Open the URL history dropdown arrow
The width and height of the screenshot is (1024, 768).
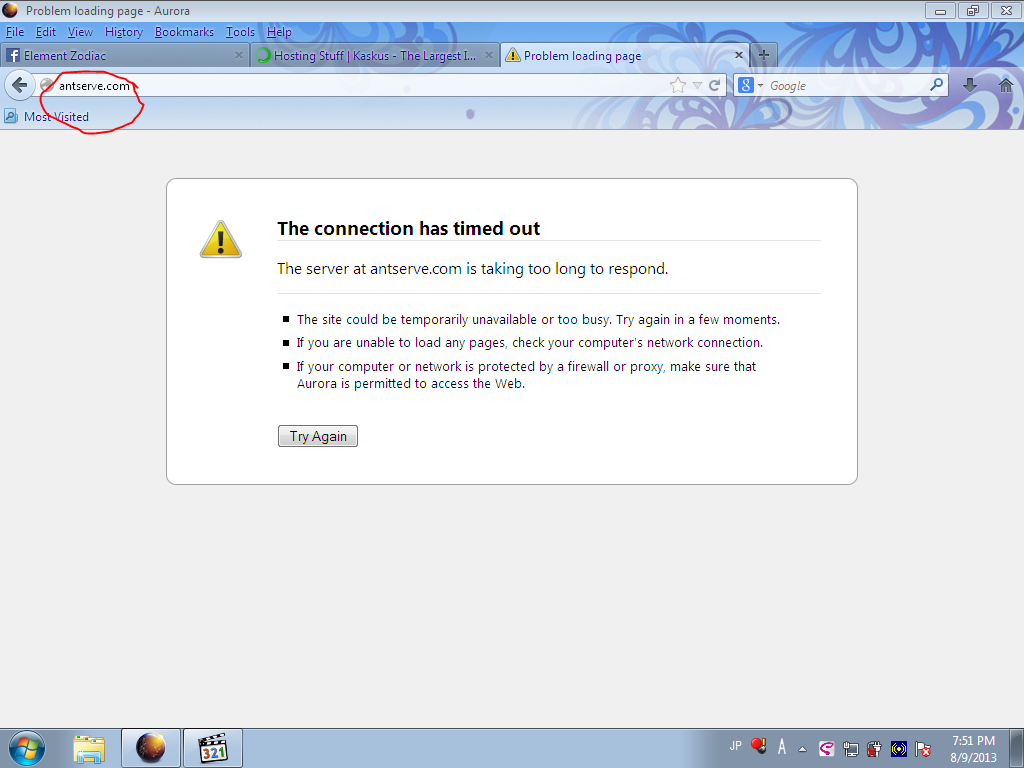click(x=697, y=86)
